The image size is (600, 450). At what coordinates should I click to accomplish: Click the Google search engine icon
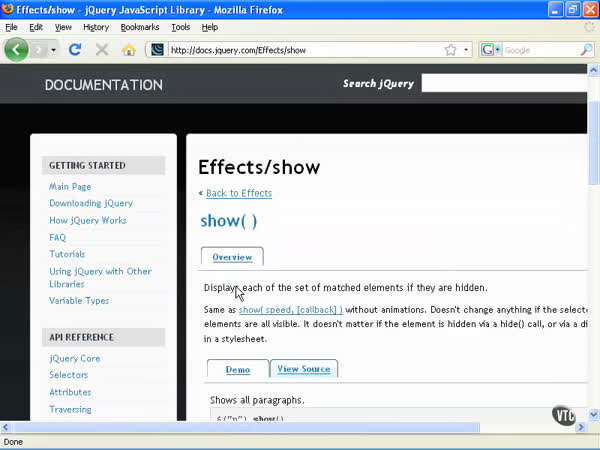pyautogui.click(x=487, y=49)
